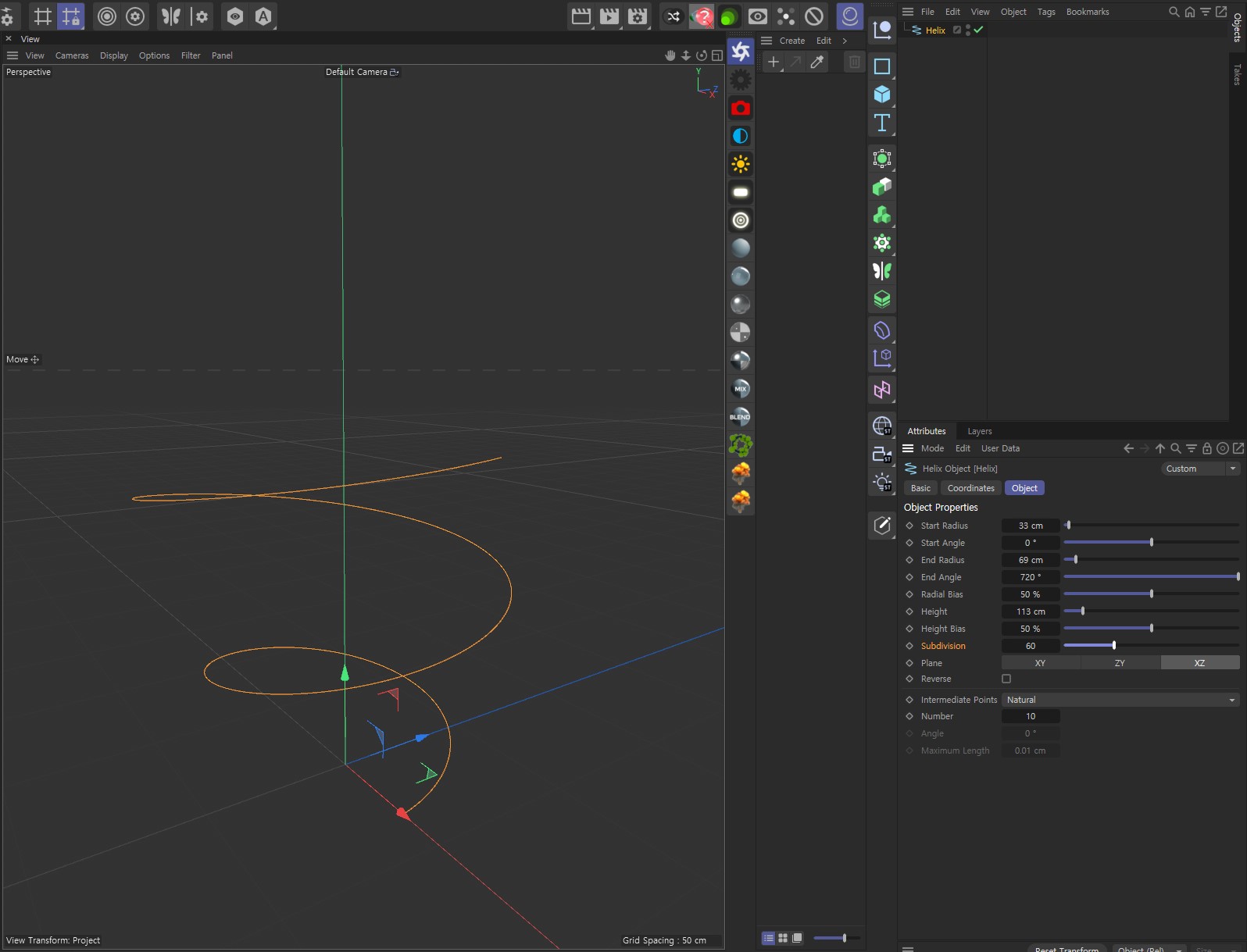Click the Number value field
This screenshot has height=952, width=1247.
point(1031,716)
